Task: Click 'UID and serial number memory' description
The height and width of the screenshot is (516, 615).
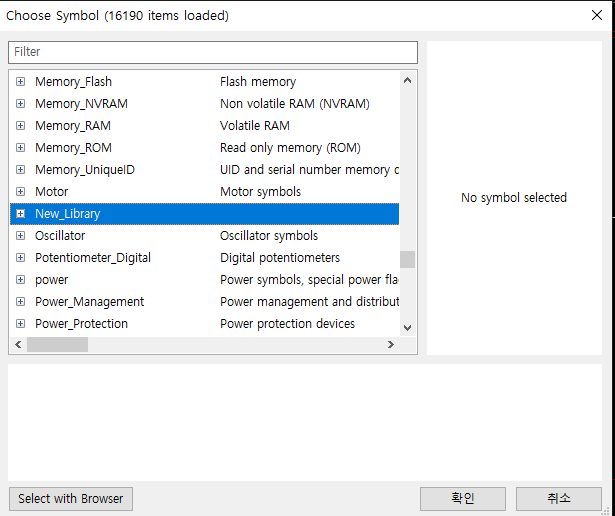Action: pyautogui.click(x=309, y=170)
